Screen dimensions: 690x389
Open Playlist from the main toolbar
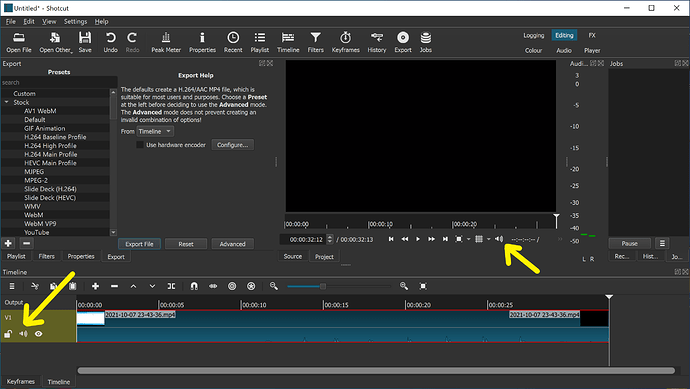260,42
